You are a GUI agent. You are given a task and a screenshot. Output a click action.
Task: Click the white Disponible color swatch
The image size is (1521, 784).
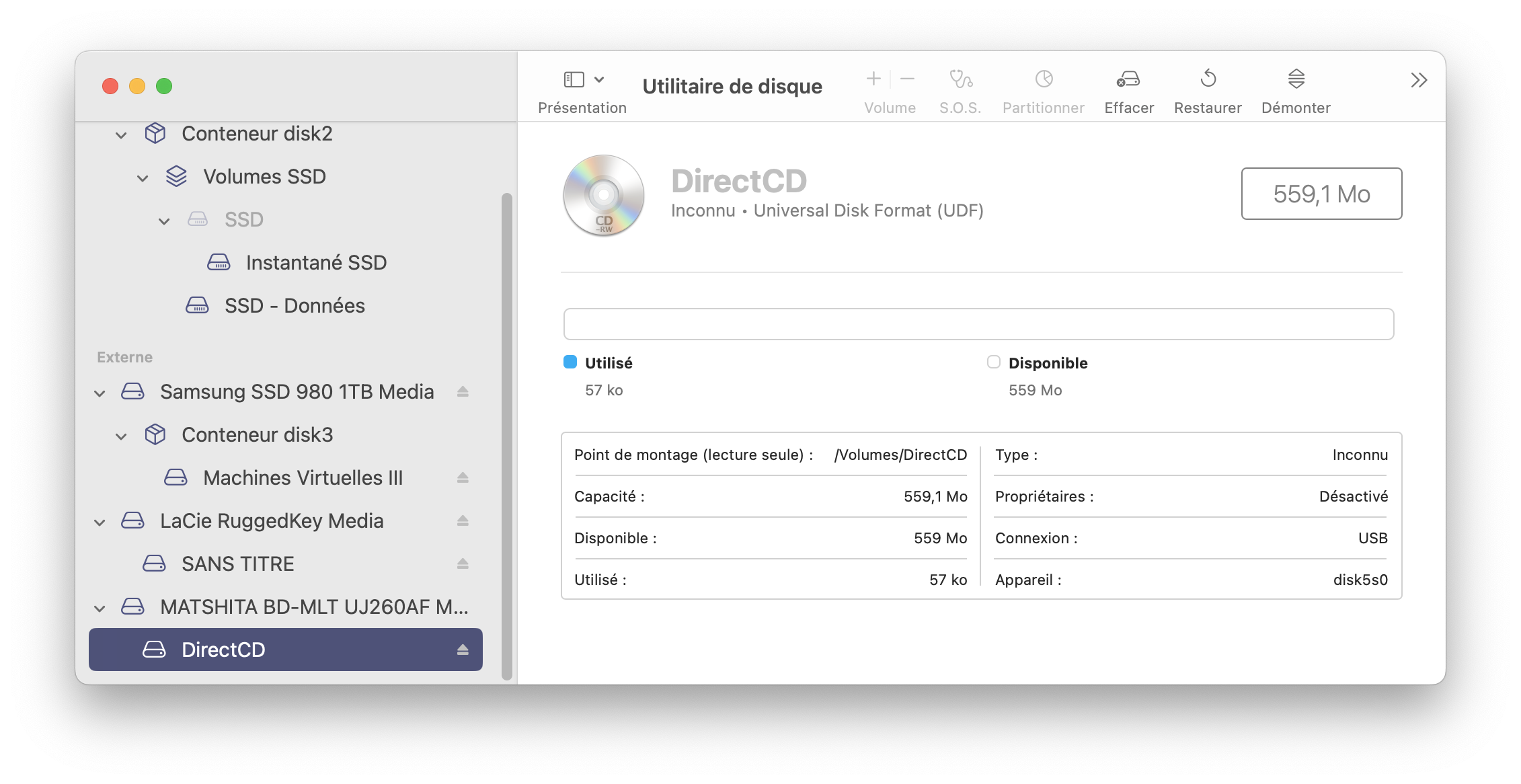coord(994,362)
